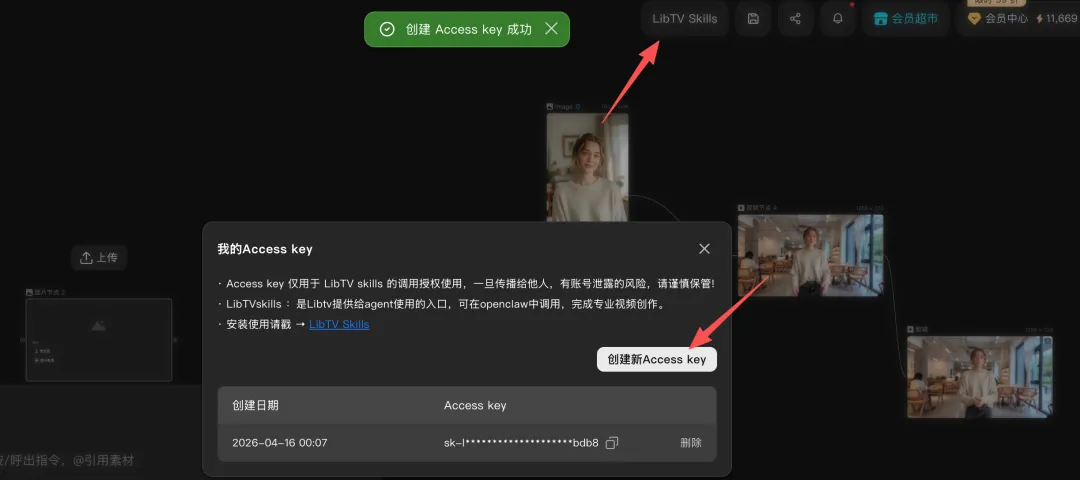
Task: Click the 上传 upload button
Action: pos(99,258)
